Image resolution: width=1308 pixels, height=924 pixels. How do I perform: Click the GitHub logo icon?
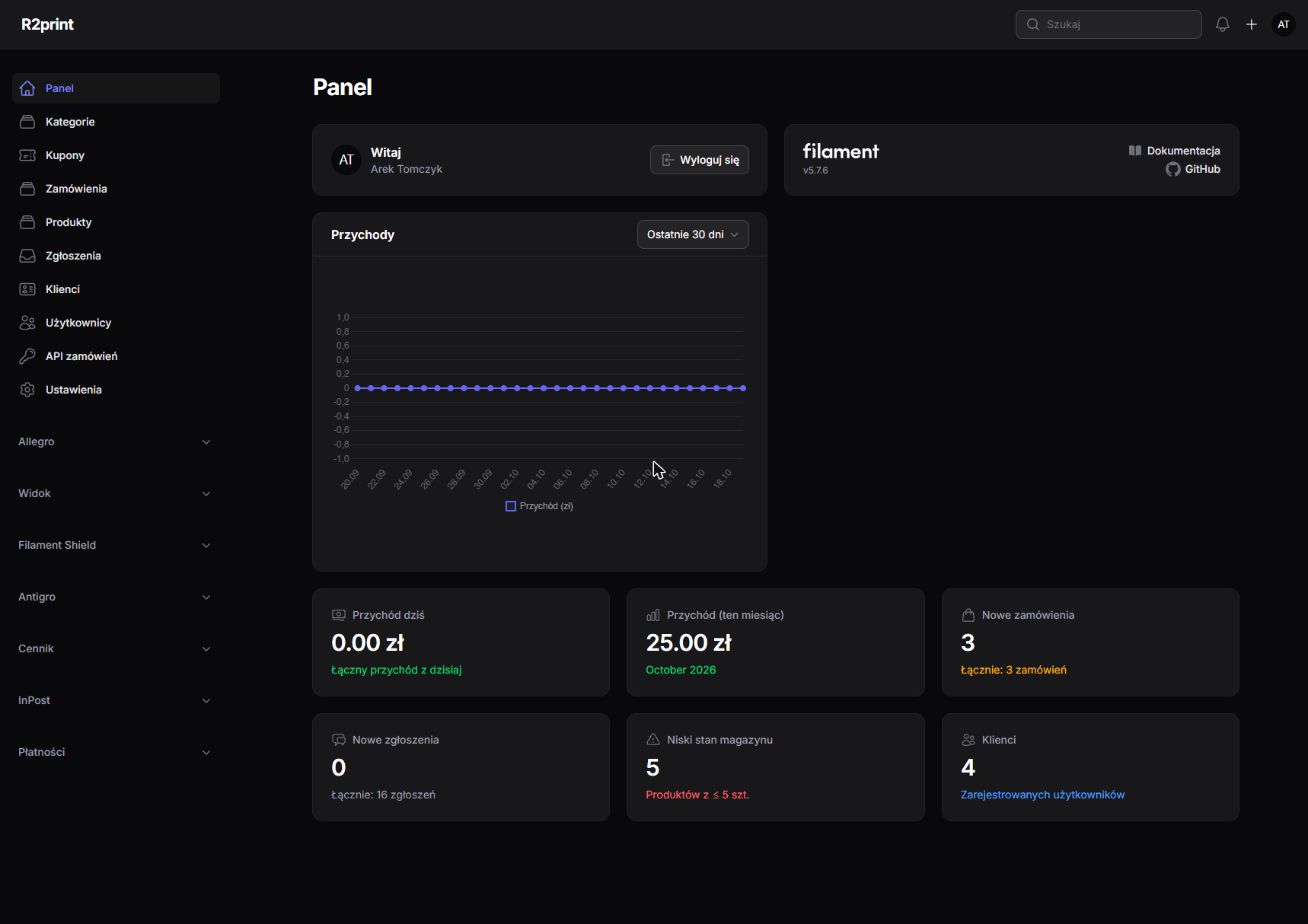coord(1173,170)
